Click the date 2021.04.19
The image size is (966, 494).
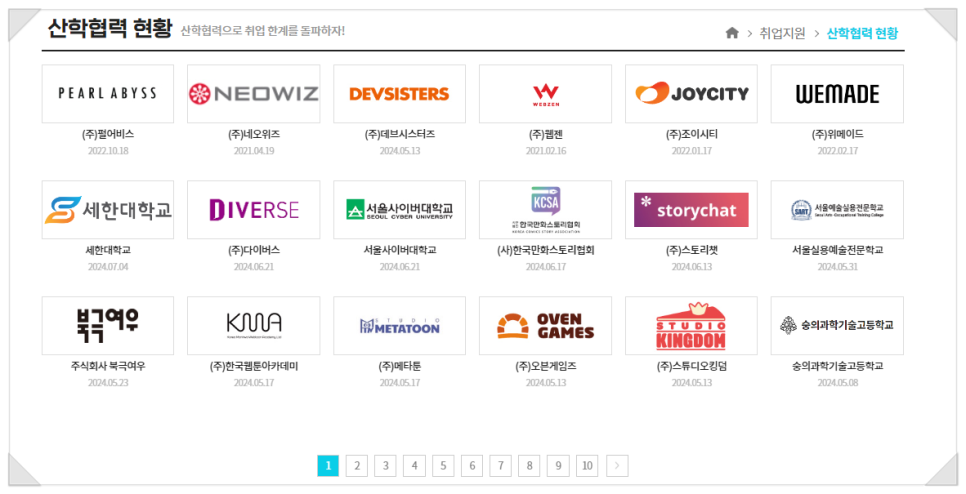tap(254, 151)
